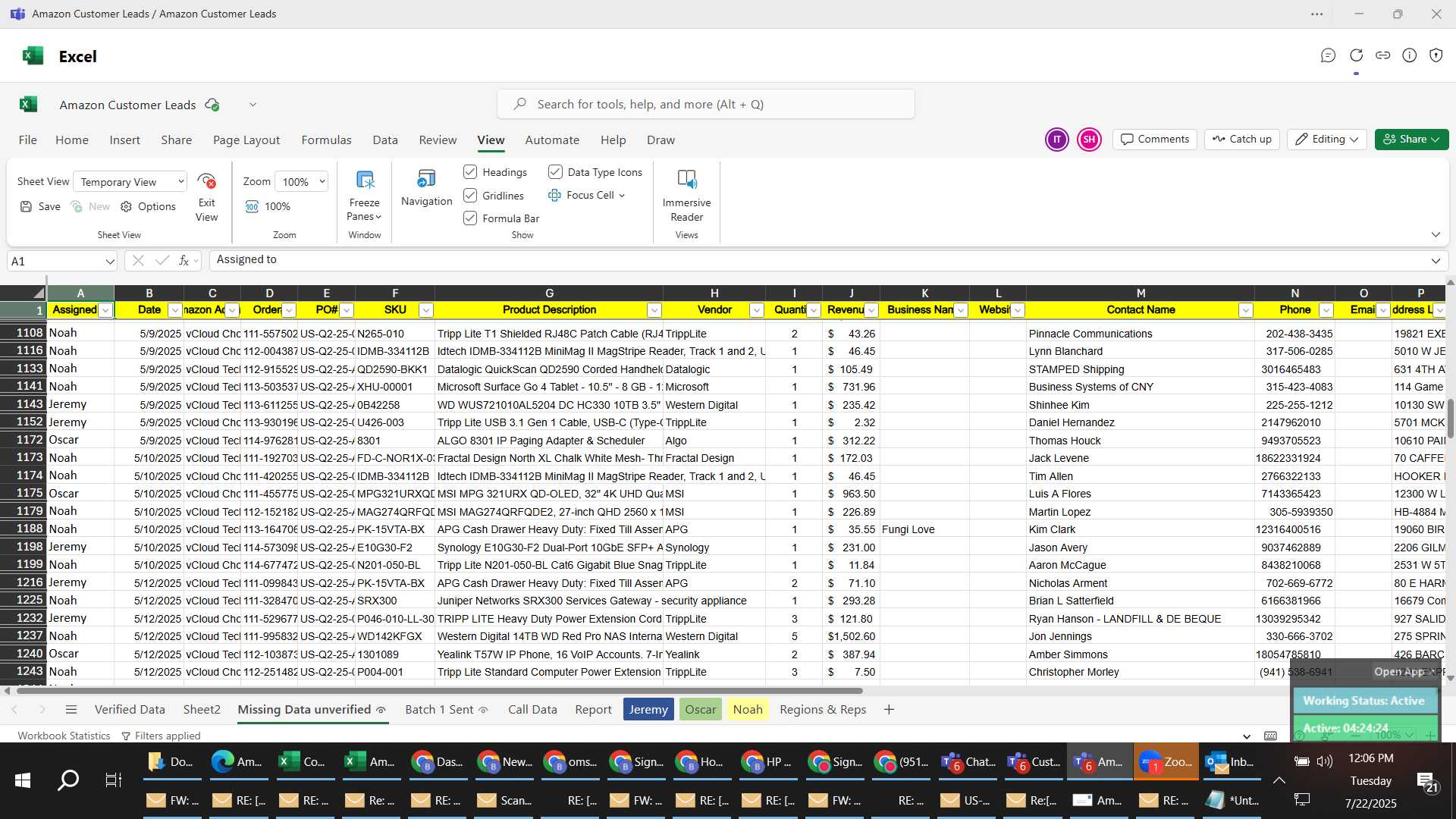Image resolution: width=1456 pixels, height=819 pixels.
Task: Click the select-all corner triangle
Action: [38, 293]
